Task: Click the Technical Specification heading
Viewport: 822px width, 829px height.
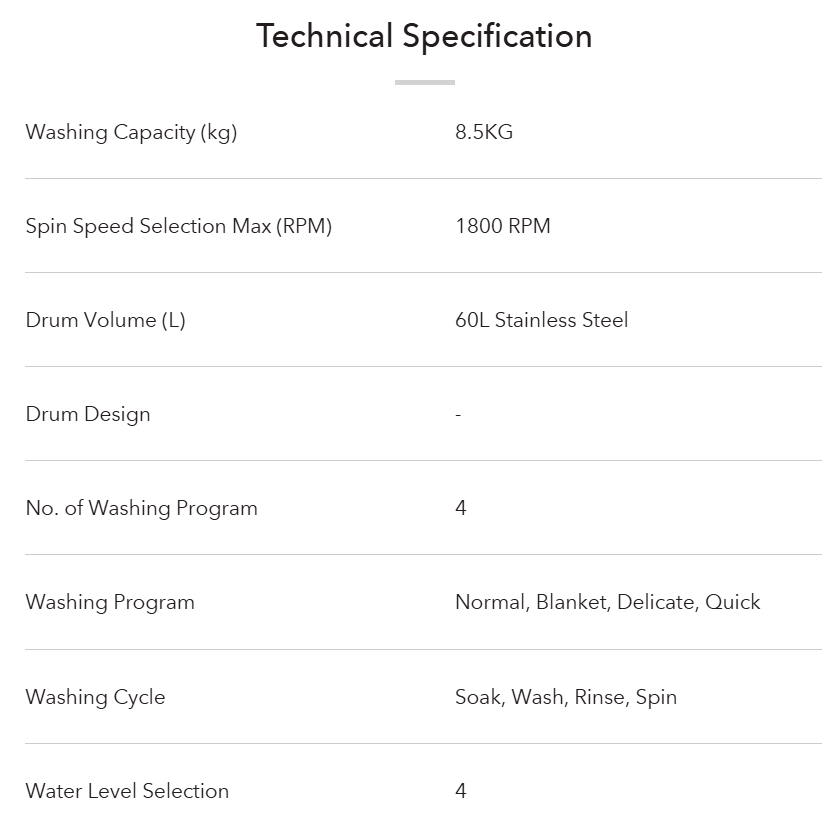Action: tap(424, 37)
